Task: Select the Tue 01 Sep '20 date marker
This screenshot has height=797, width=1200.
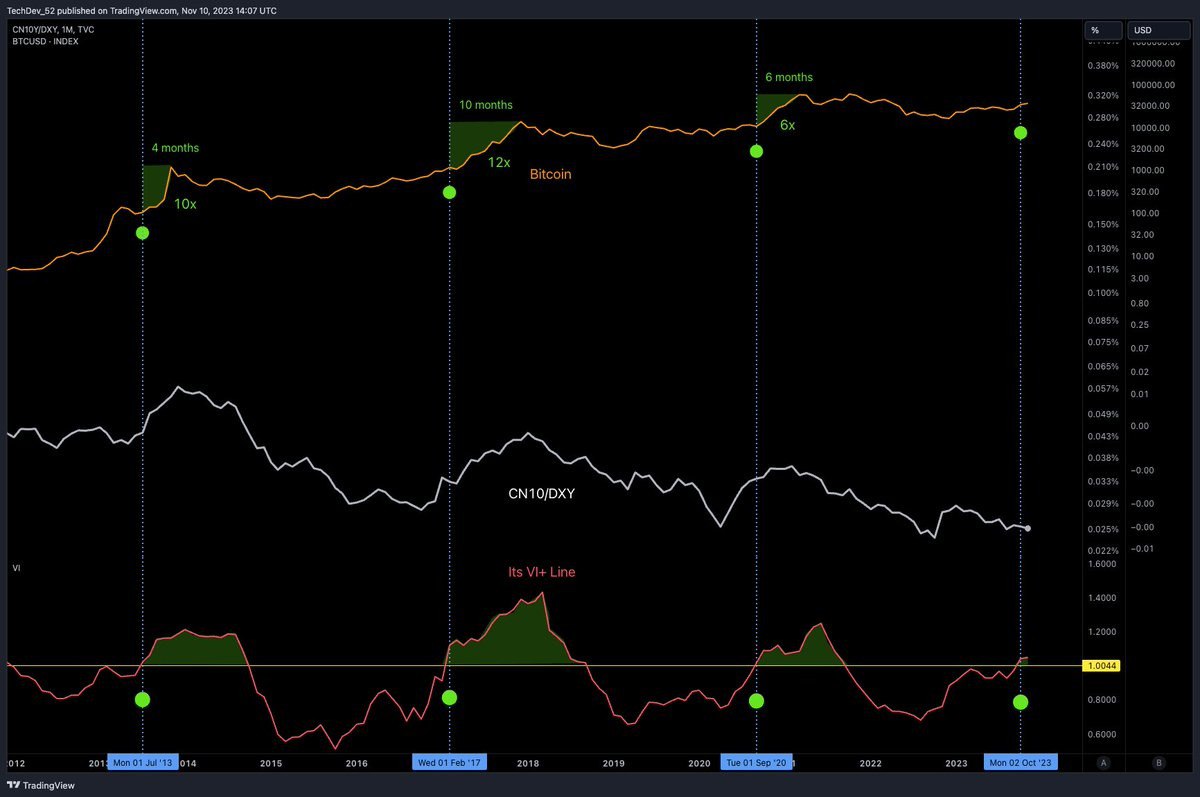Action: (x=754, y=763)
